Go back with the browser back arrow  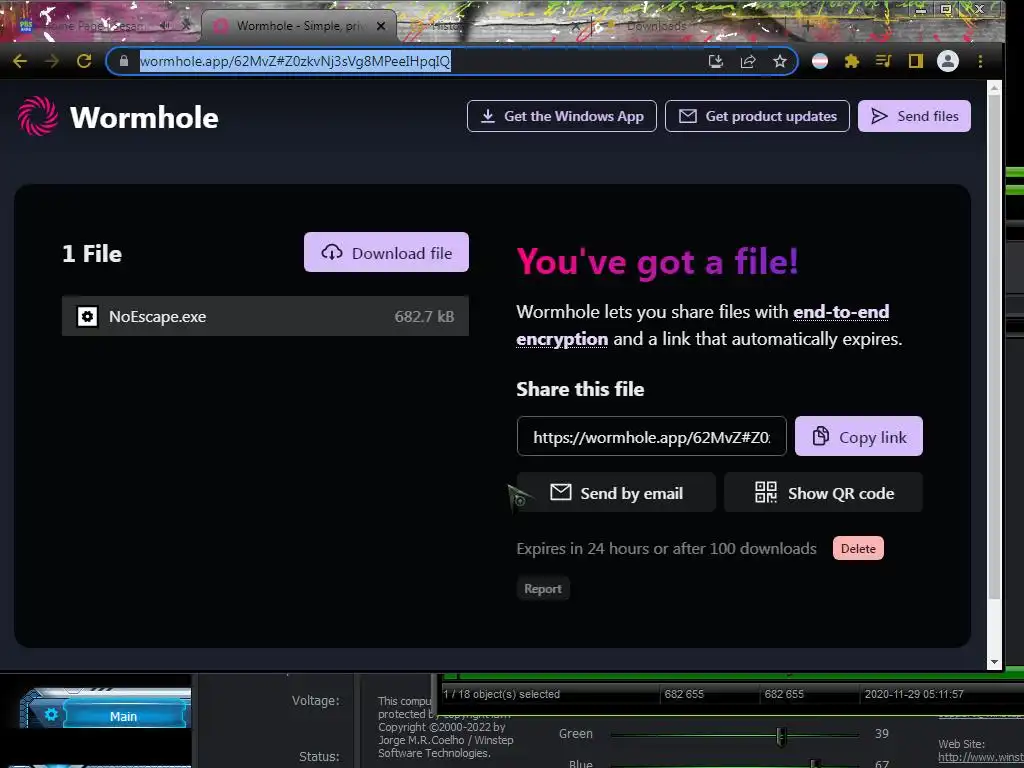coord(20,61)
